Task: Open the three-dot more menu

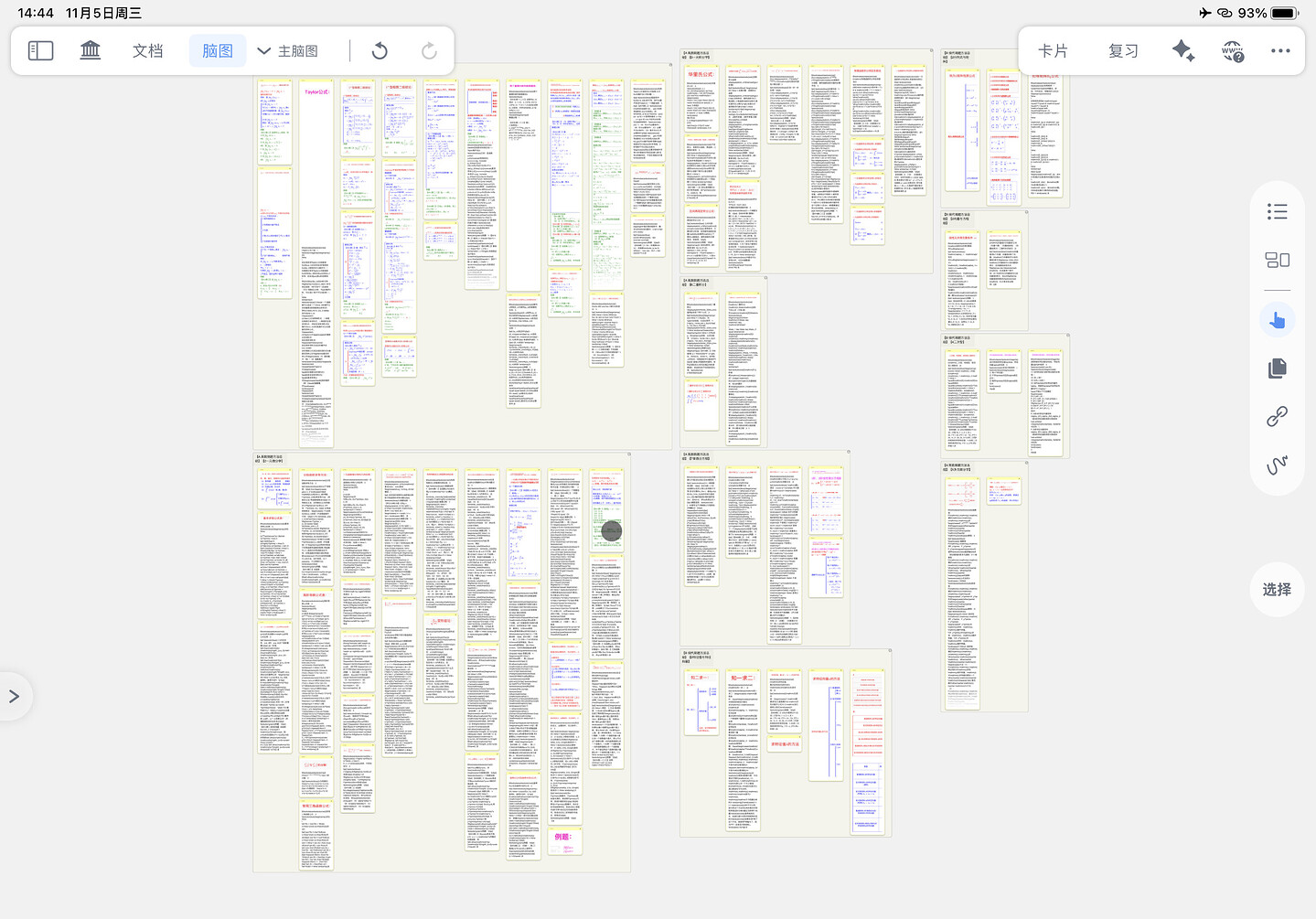Action: click(x=1280, y=51)
